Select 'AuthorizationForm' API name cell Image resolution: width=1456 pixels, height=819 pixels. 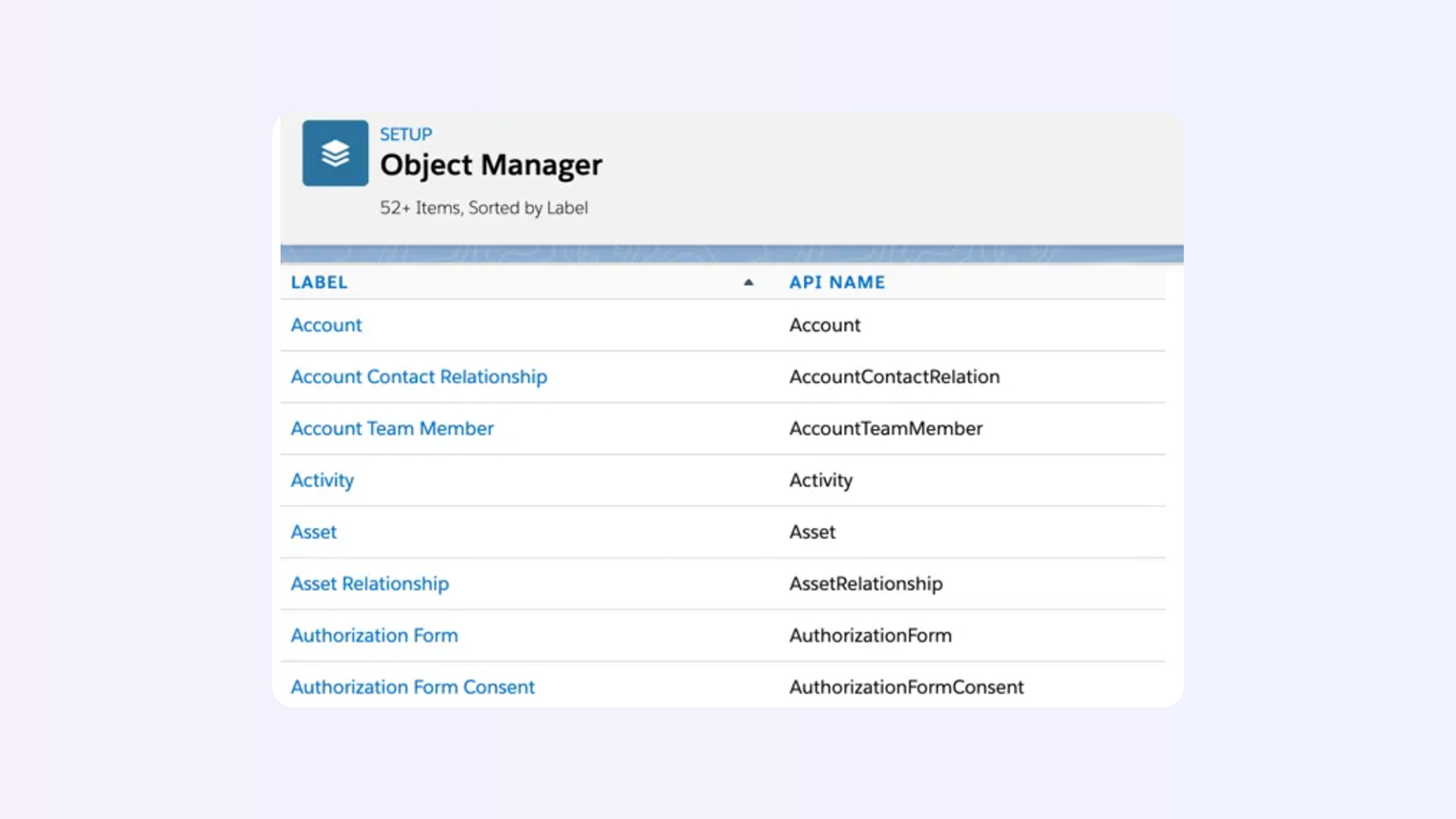click(871, 635)
